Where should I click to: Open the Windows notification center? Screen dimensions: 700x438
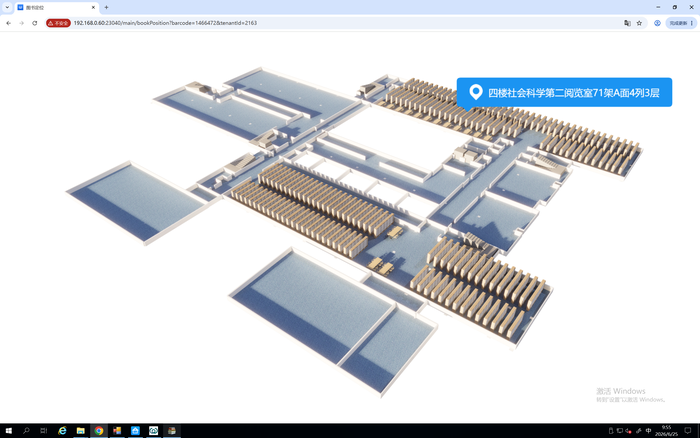[x=688, y=431]
